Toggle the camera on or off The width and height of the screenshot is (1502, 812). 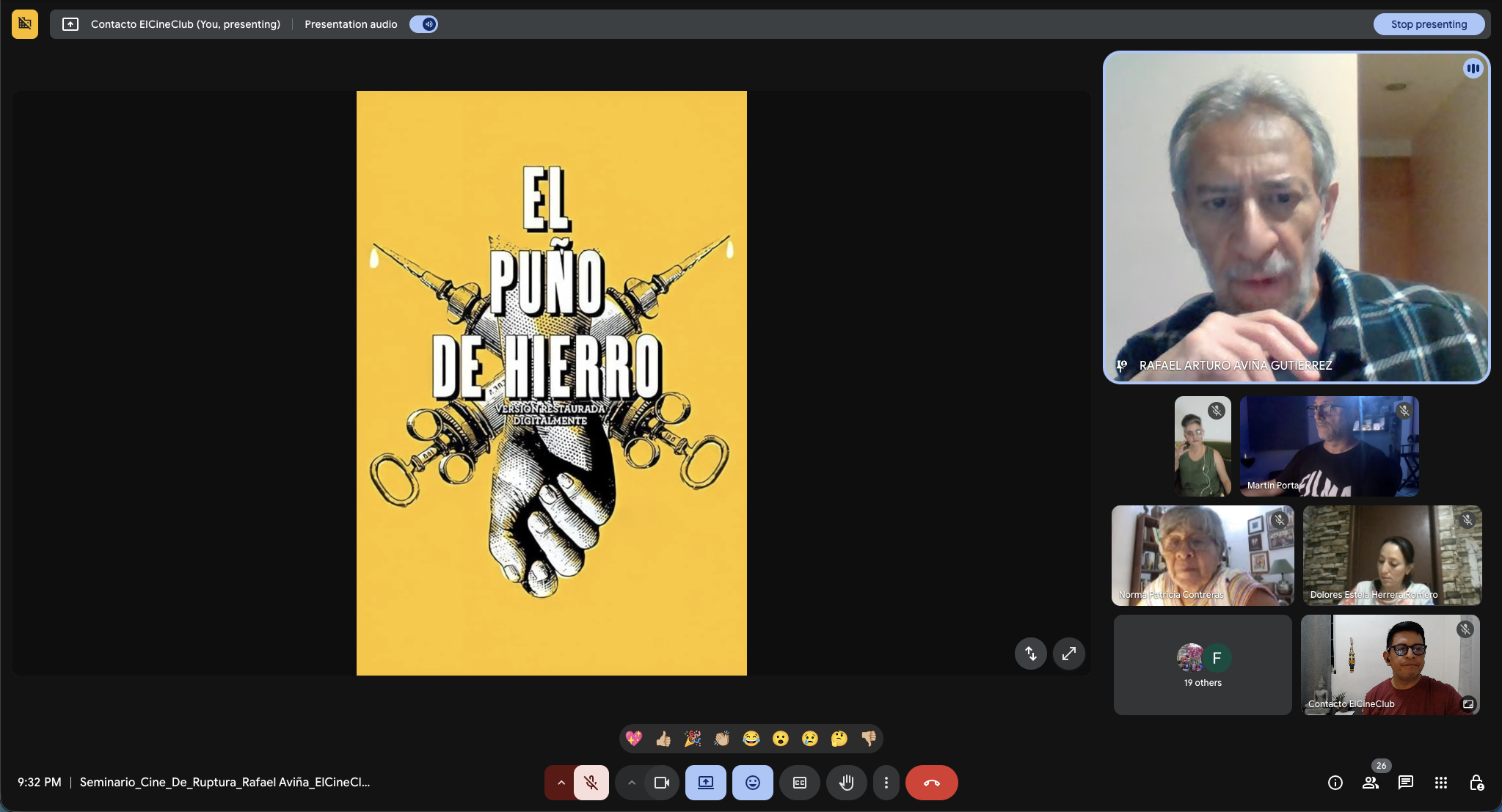661,783
